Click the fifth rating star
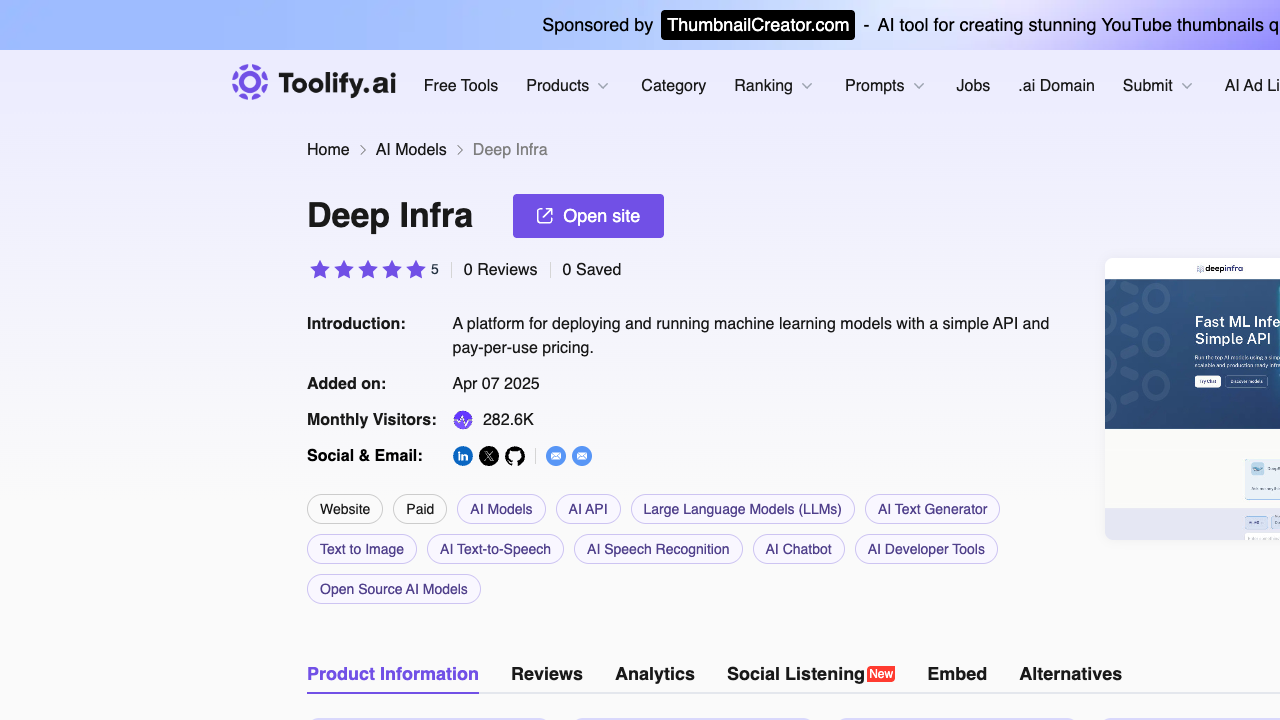 (x=416, y=269)
